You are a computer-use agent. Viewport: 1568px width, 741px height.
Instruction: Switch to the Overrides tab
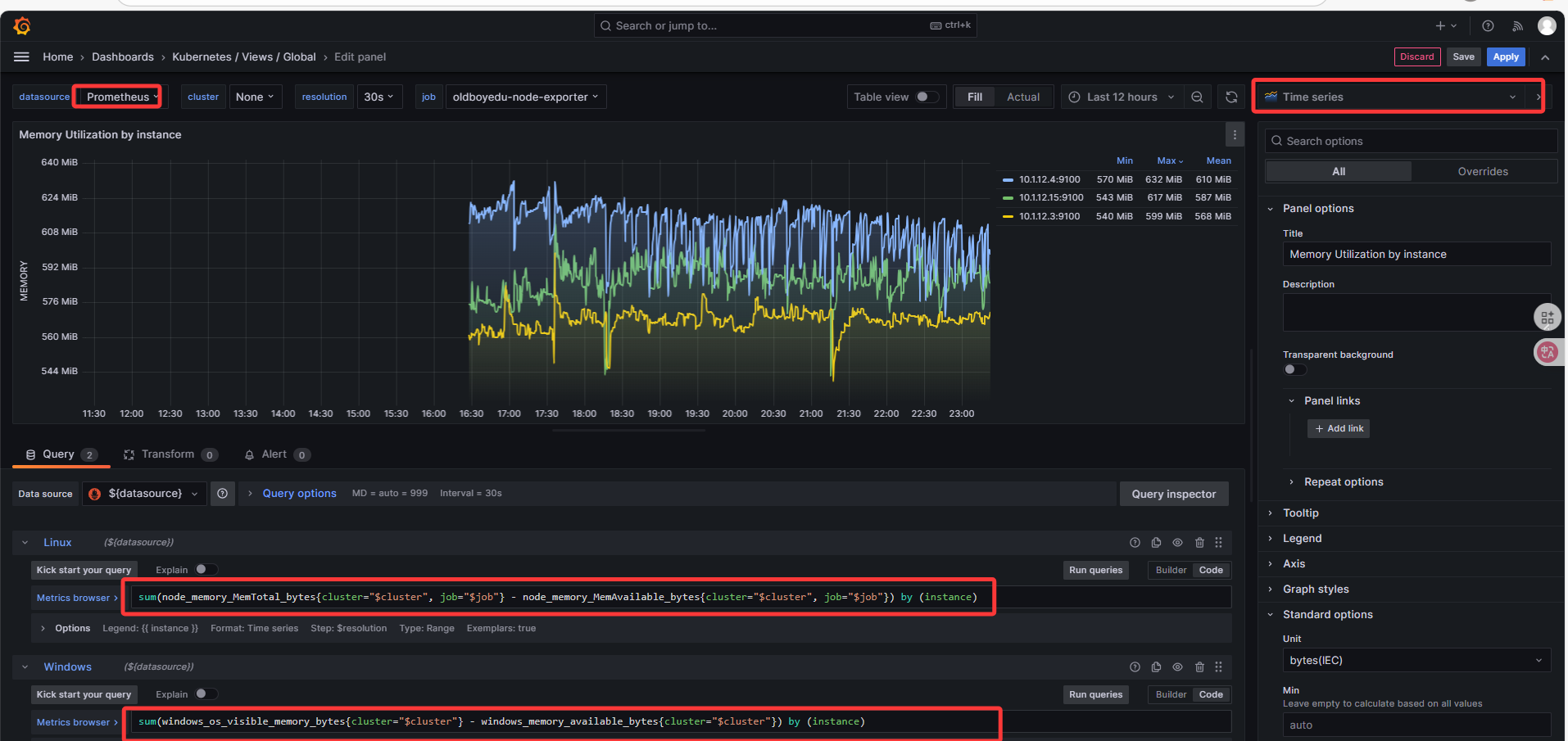click(1482, 171)
